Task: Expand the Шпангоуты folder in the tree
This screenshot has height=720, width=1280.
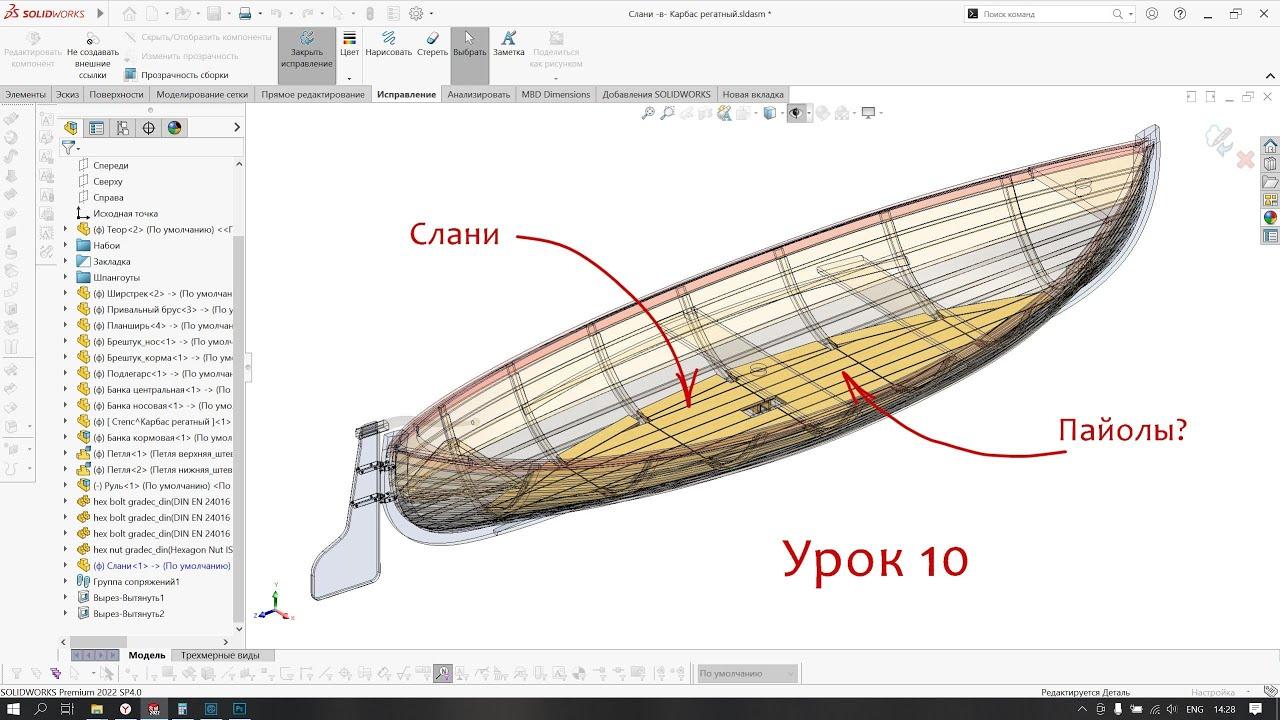Action: [x=66, y=277]
